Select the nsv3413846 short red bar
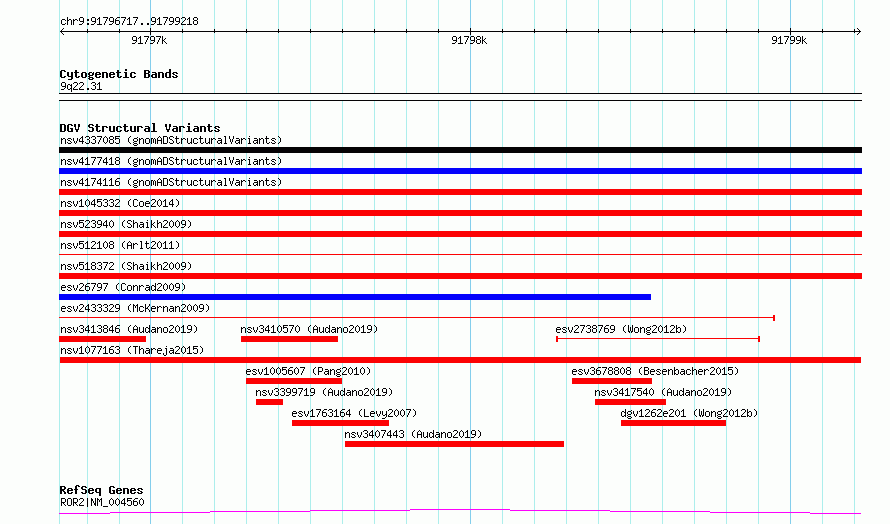The image size is (890, 524). [103, 339]
